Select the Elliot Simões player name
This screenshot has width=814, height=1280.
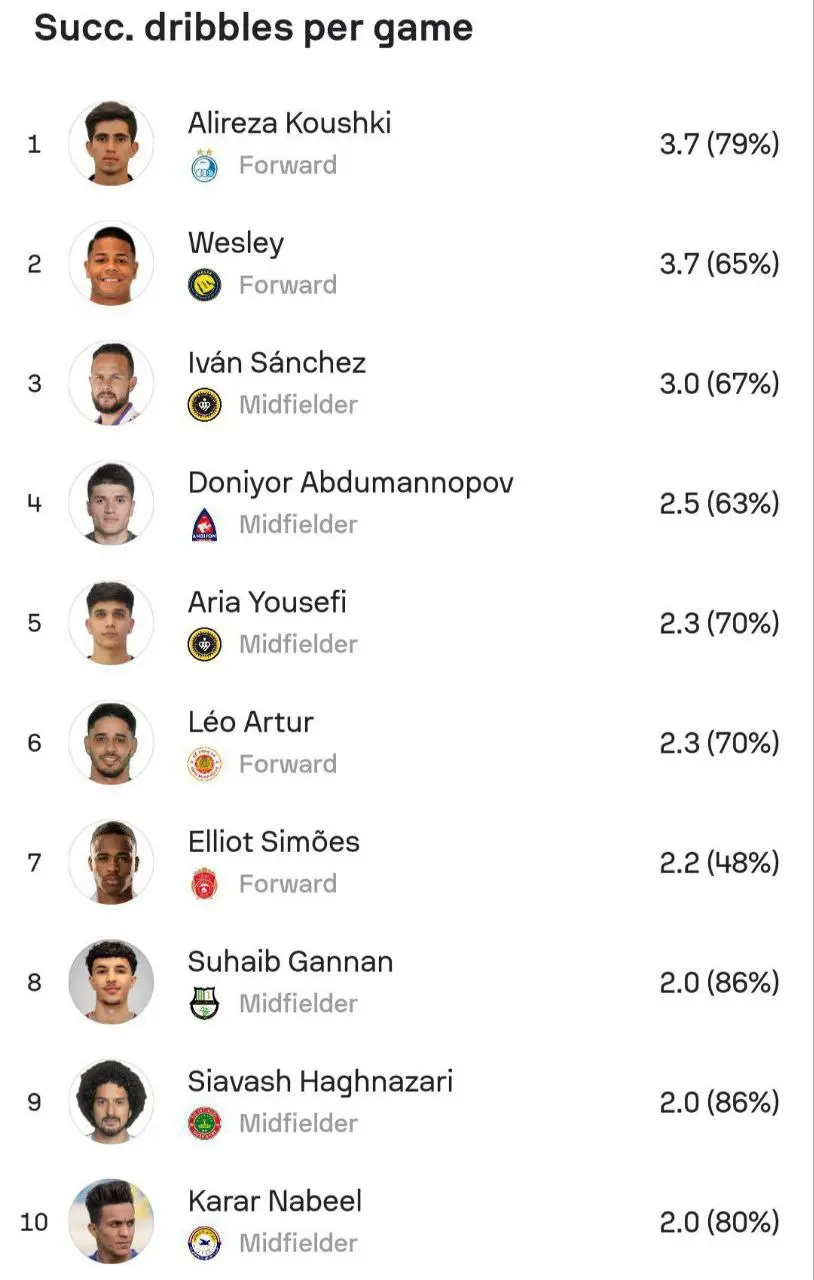pyautogui.click(x=273, y=842)
